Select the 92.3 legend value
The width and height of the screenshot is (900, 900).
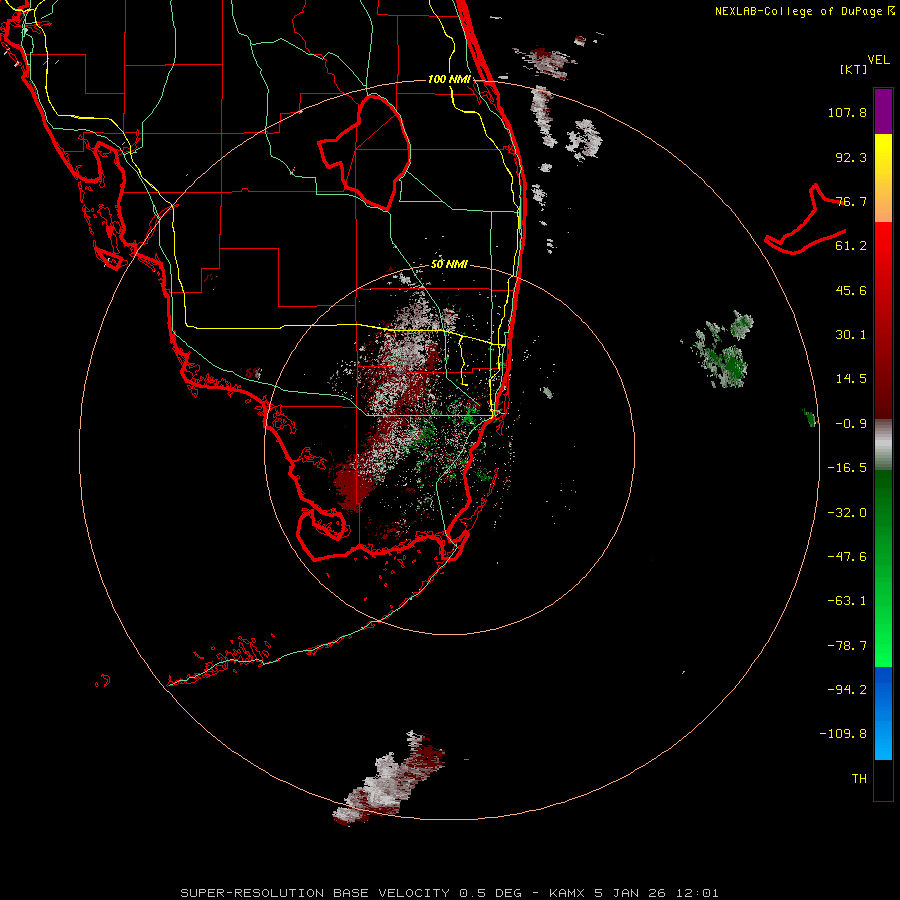(851, 157)
